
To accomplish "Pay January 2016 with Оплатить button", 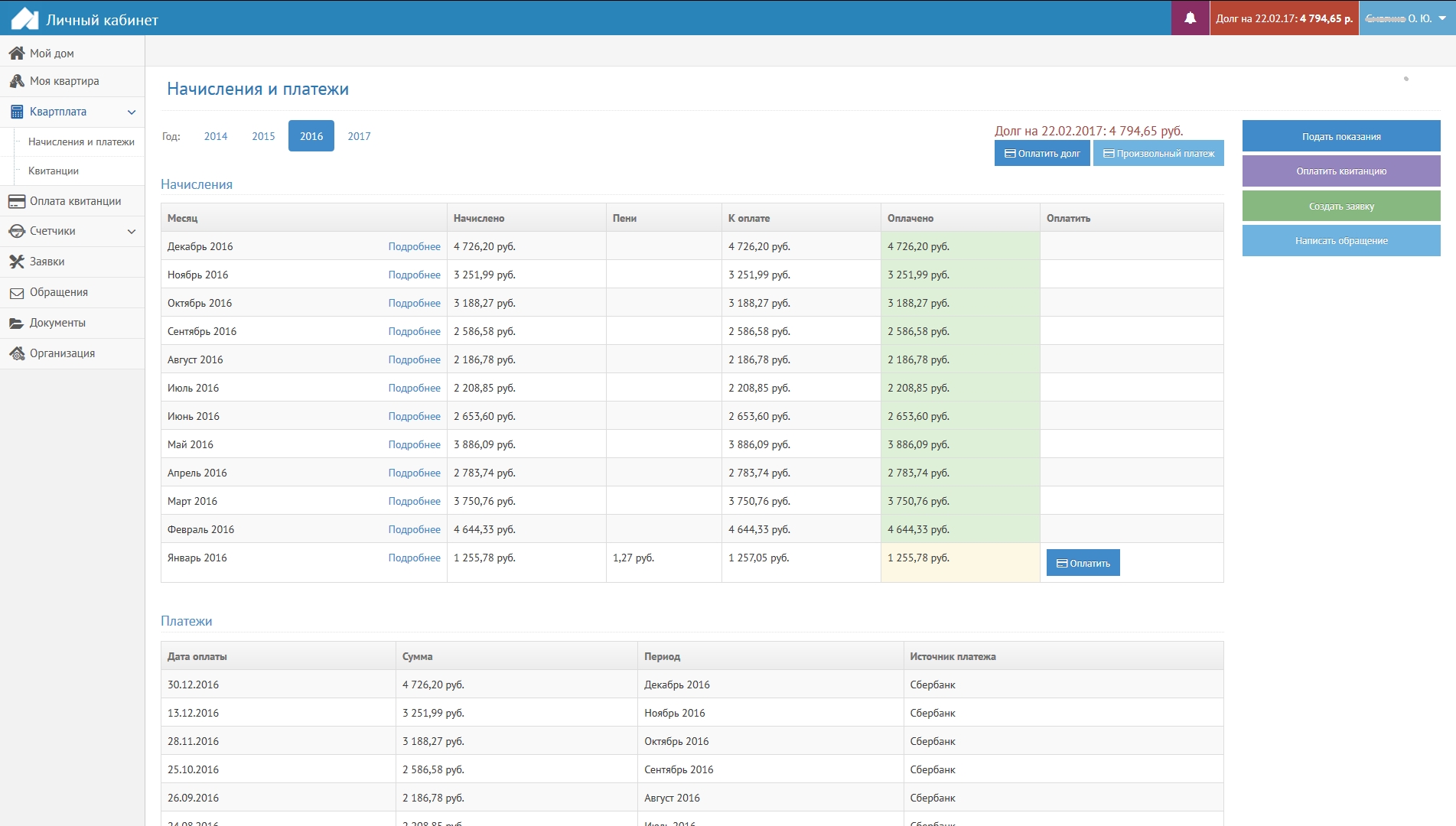I will (x=1083, y=563).
